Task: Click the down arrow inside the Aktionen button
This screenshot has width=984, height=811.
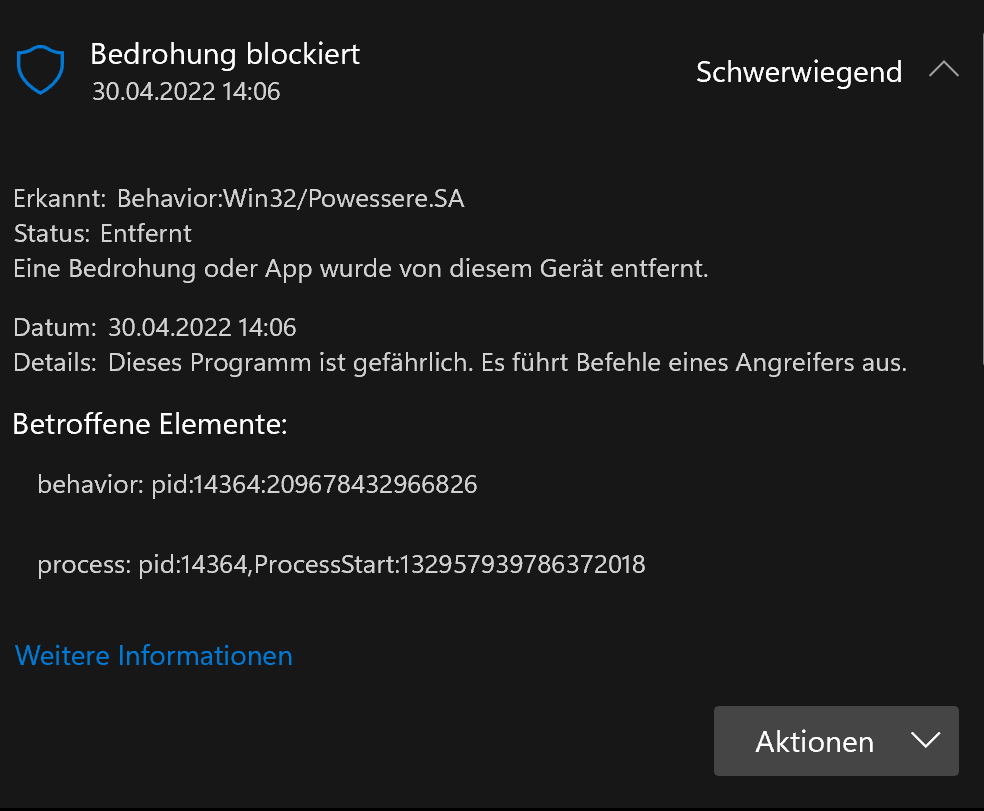Action: [925, 740]
